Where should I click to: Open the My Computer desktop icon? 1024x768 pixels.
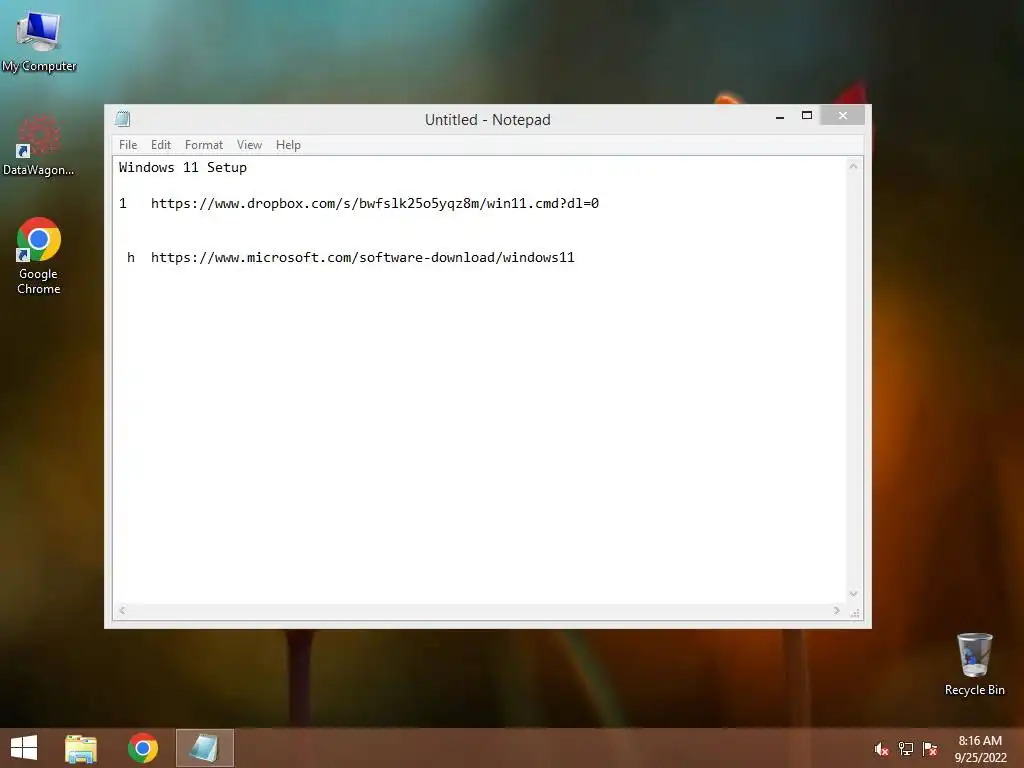click(x=39, y=39)
